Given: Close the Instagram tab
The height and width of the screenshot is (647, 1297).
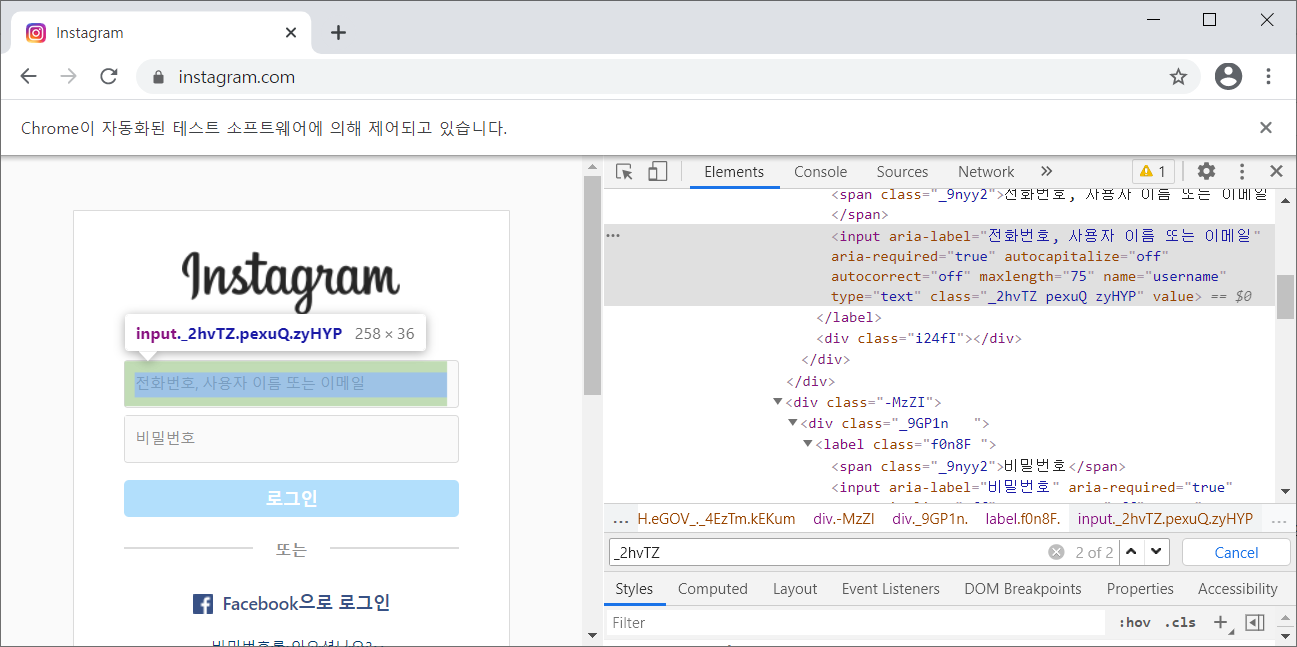Looking at the screenshot, I should point(291,32).
